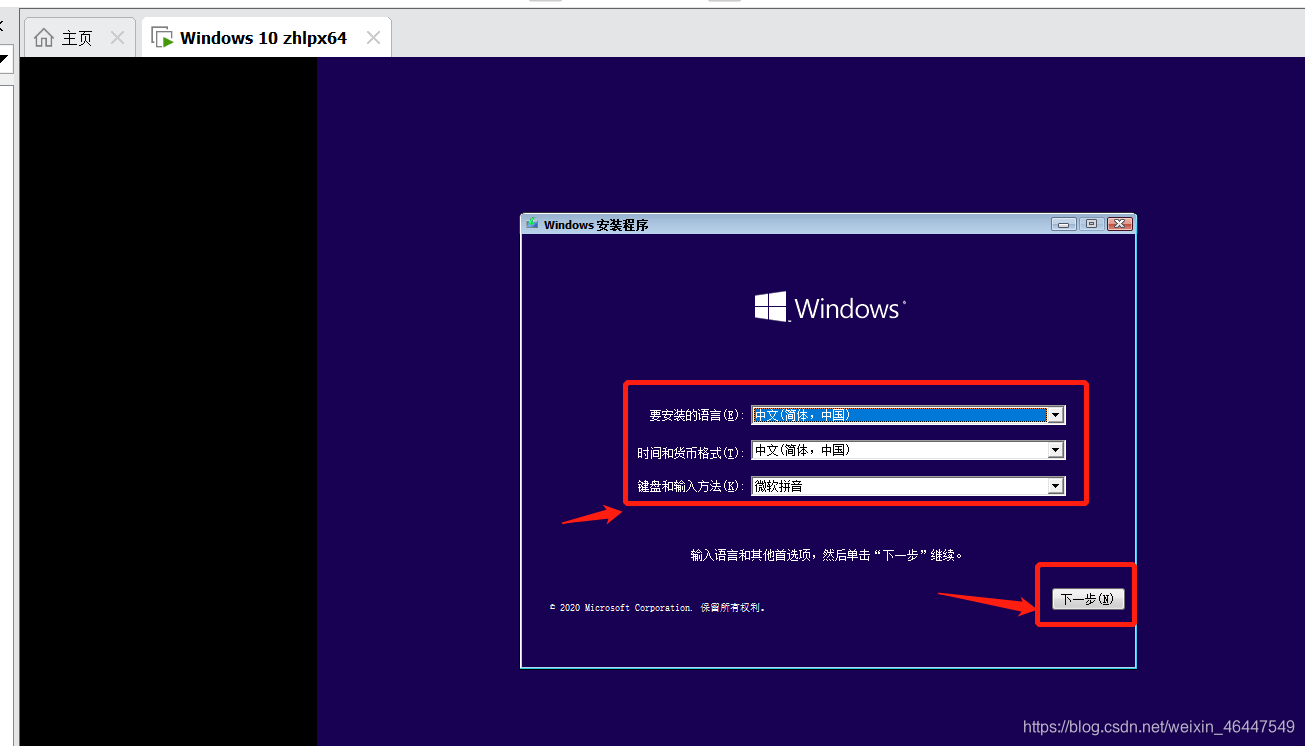The width and height of the screenshot is (1305, 746).
Task: Close the Windows 10 zhlpx64 tab
Action: coord(373,36)
